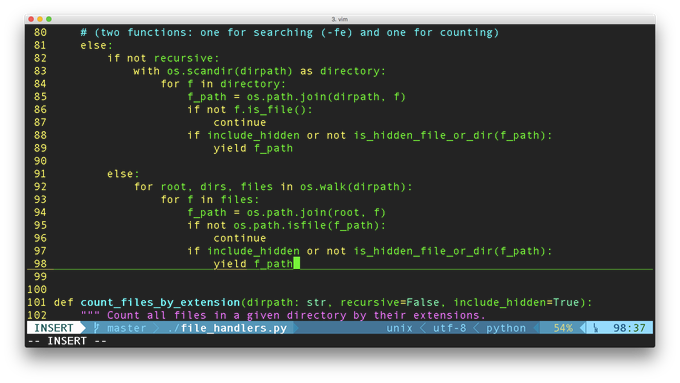Click 'recursive=False' parameter on line 101
The image size is (680, 383).
pyautogui.click(x=389, y=302)
